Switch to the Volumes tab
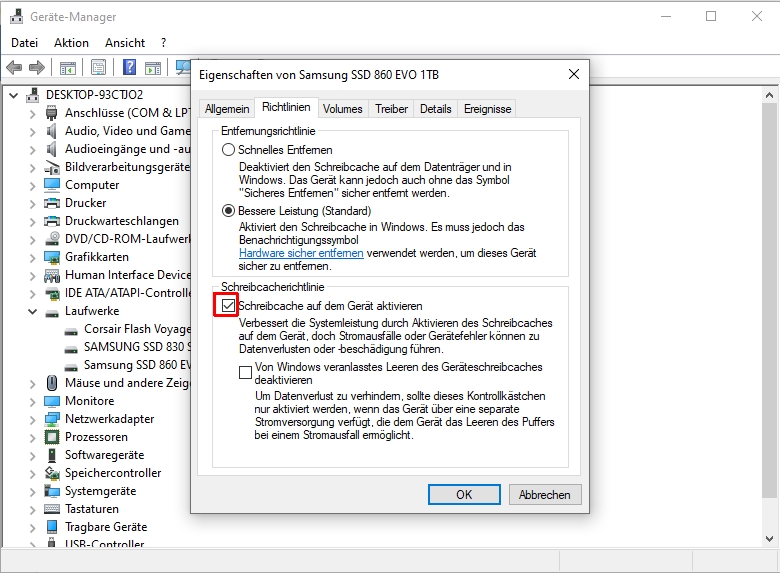The height and width of the screenshot is (573, 780). point(342,109)
